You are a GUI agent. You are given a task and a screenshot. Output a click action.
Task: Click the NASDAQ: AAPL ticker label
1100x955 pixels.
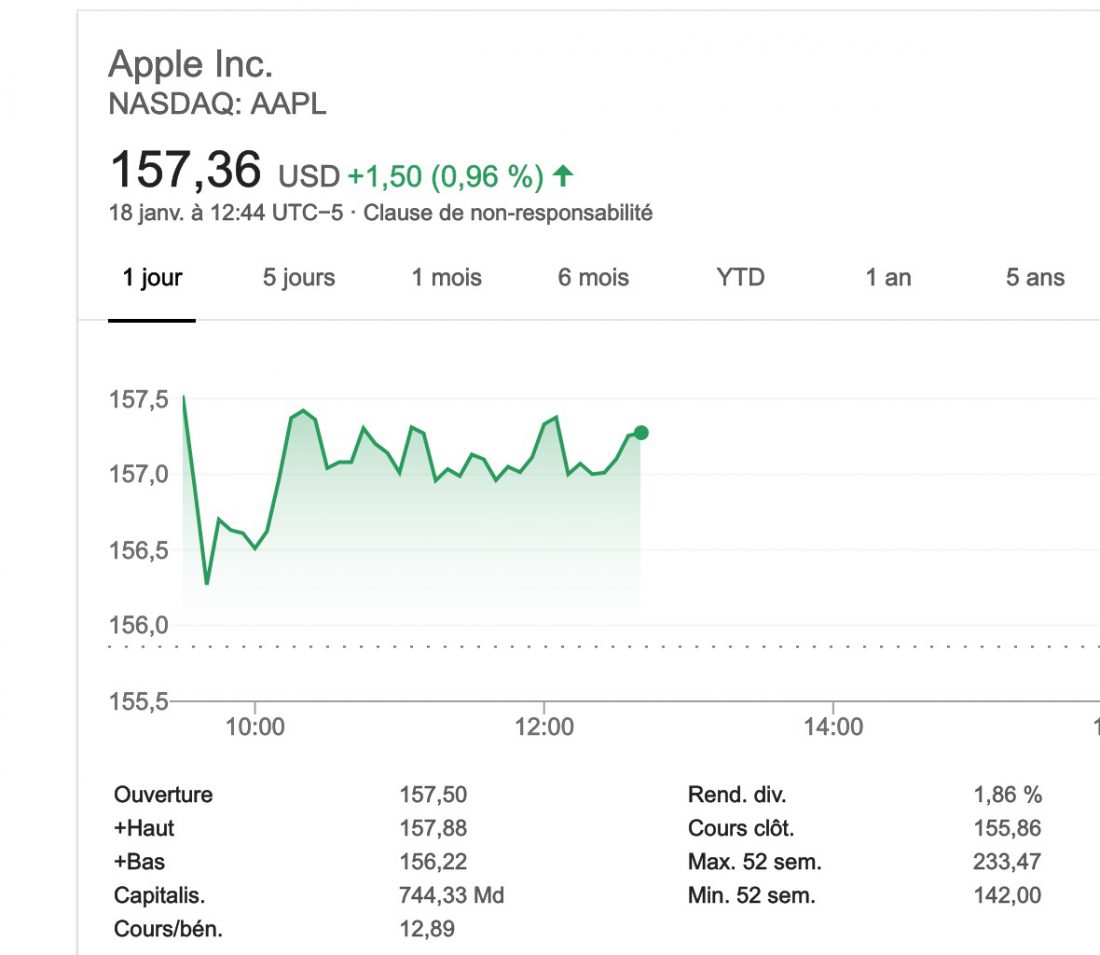tap(217, 103)
